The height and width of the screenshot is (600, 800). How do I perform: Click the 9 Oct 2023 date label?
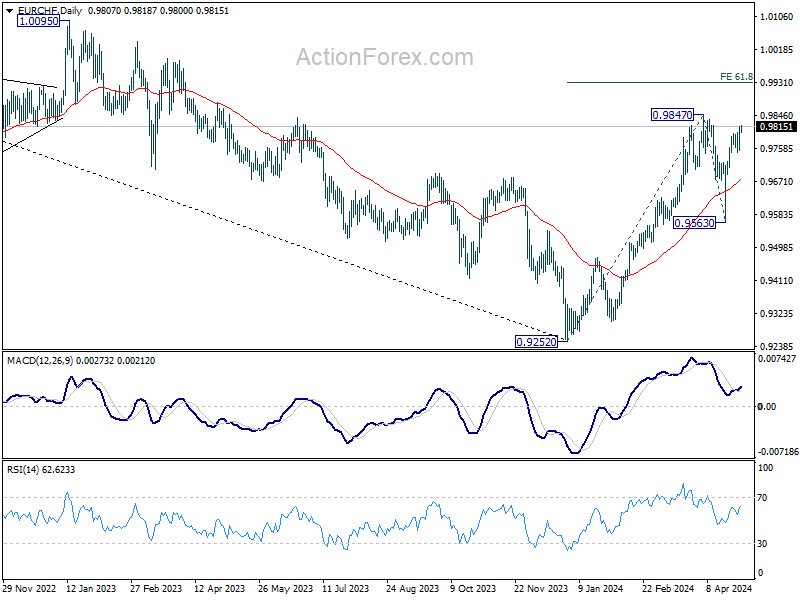click(473, 588)
